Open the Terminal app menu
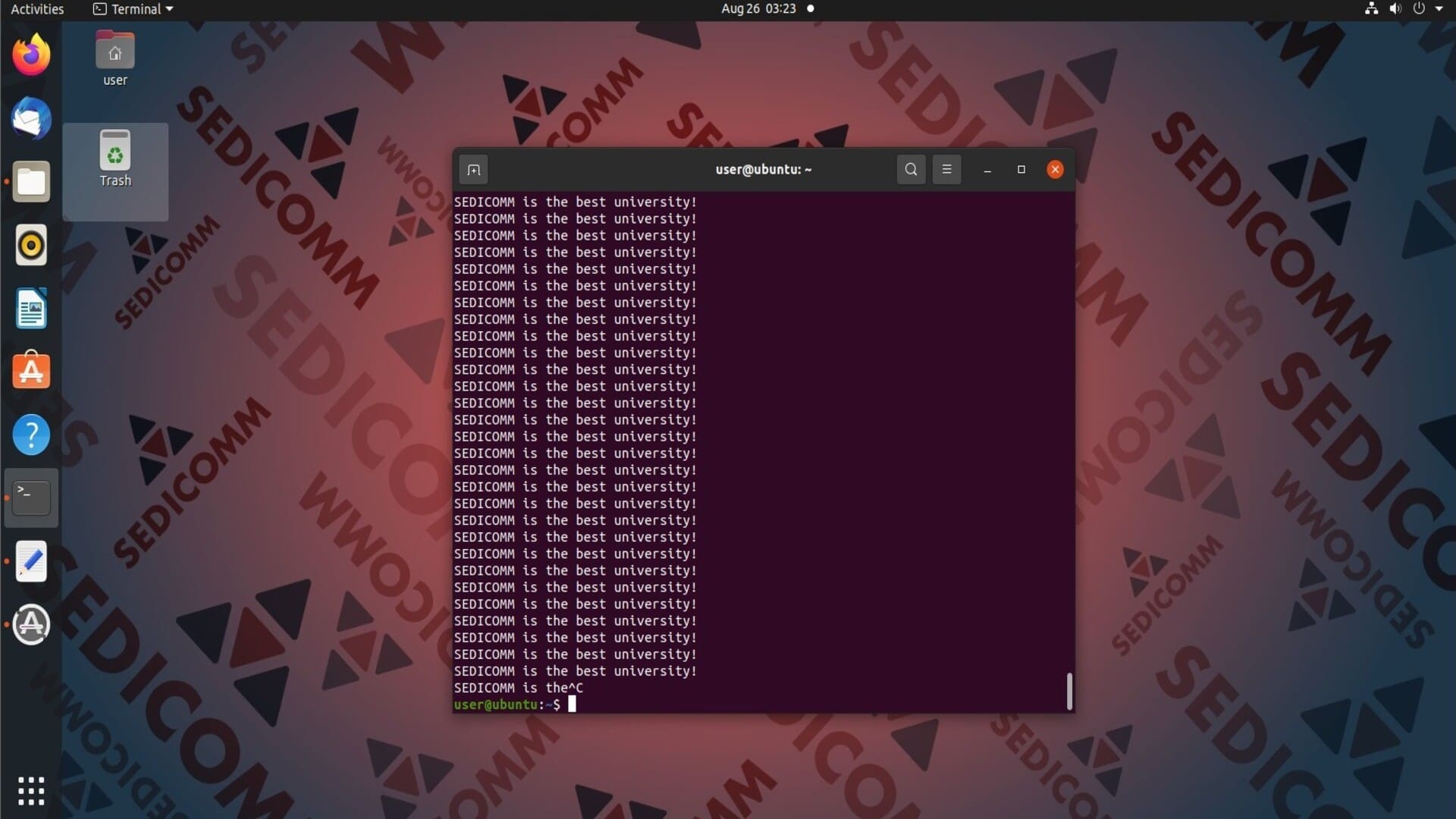The height and width of the screenshot is (819, 1456). click(x=133, y=9)
